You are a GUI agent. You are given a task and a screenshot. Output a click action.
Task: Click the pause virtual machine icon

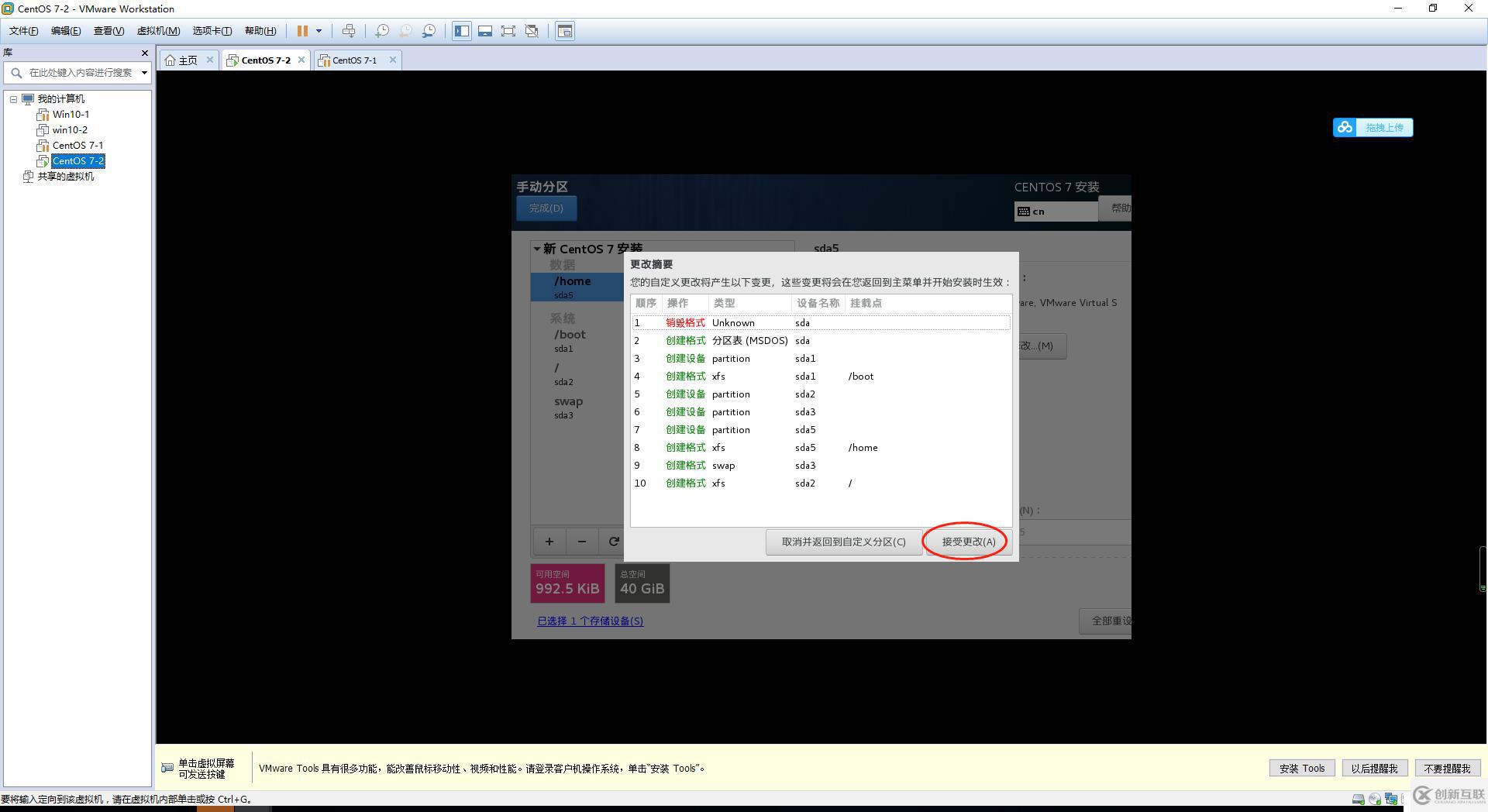pyautogui.click(x=302, y=31)
